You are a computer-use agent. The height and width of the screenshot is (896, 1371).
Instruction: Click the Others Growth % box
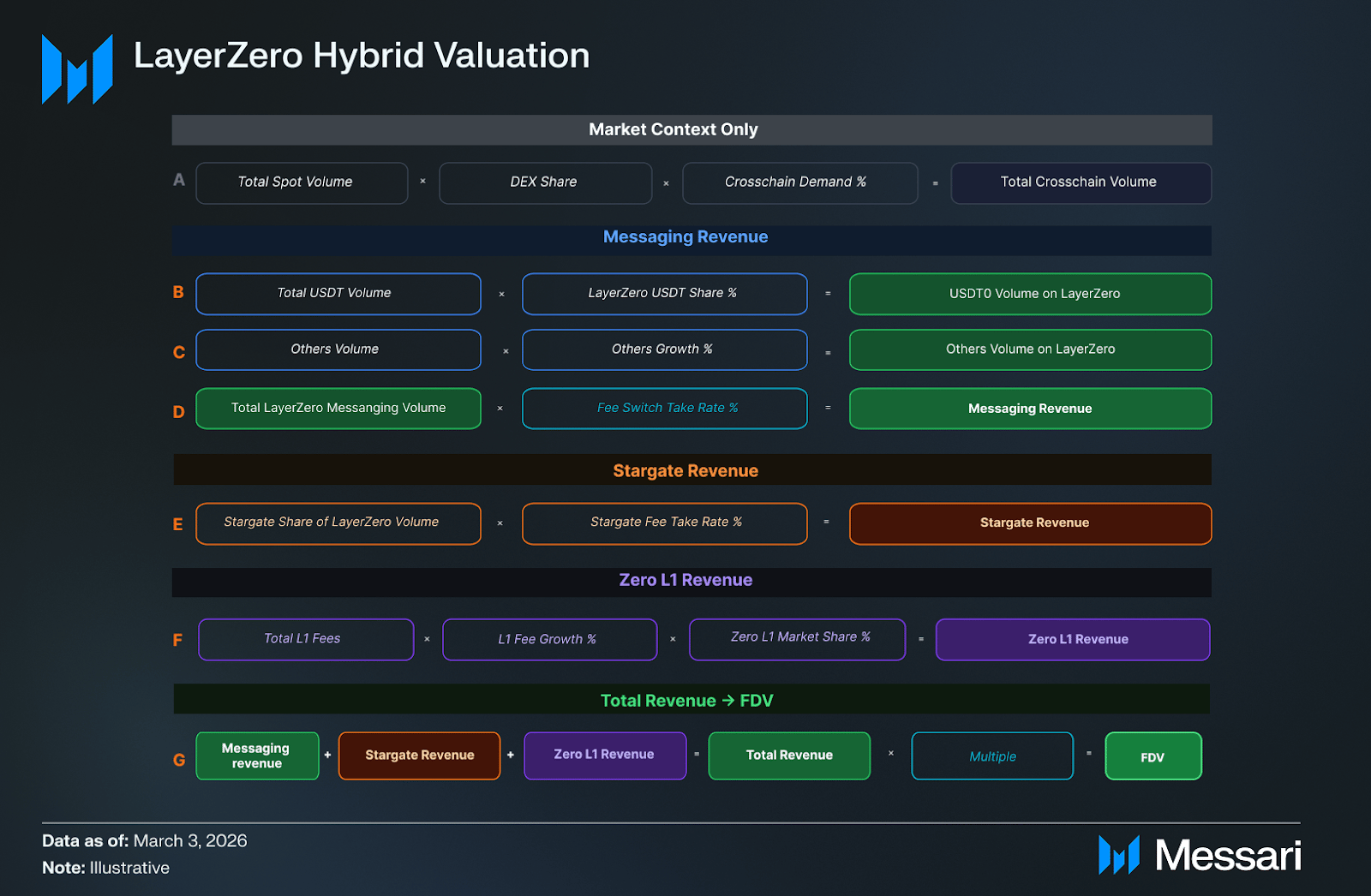coord(664,349)
